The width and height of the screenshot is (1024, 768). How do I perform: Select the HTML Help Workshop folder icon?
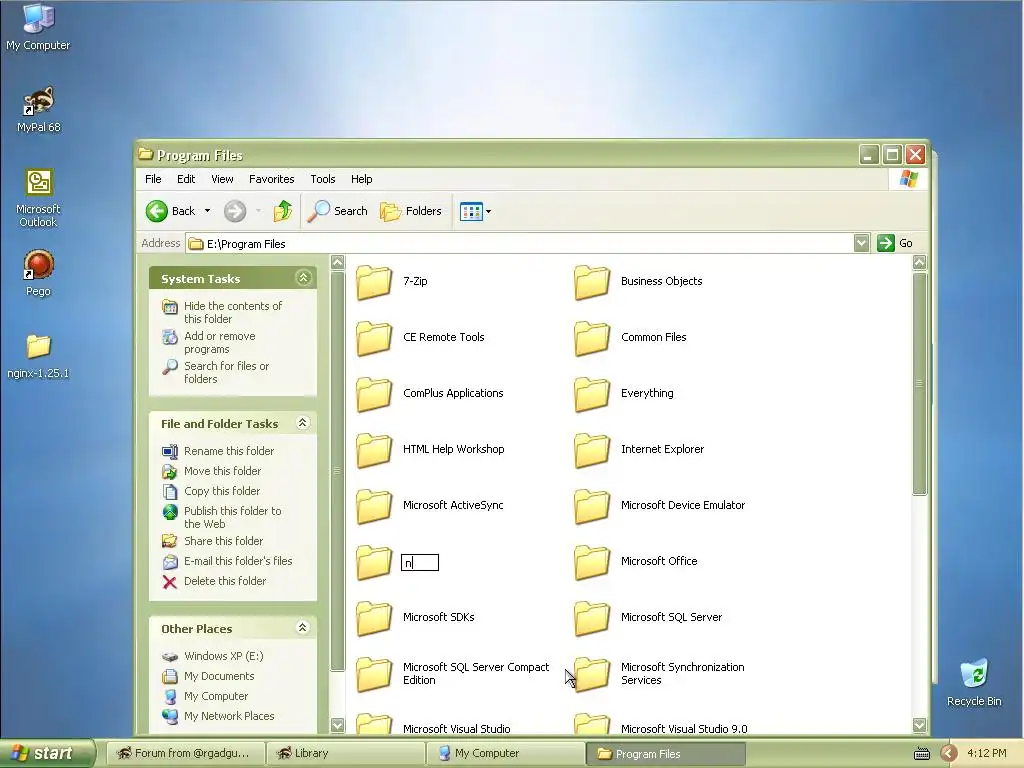[374, 450]
